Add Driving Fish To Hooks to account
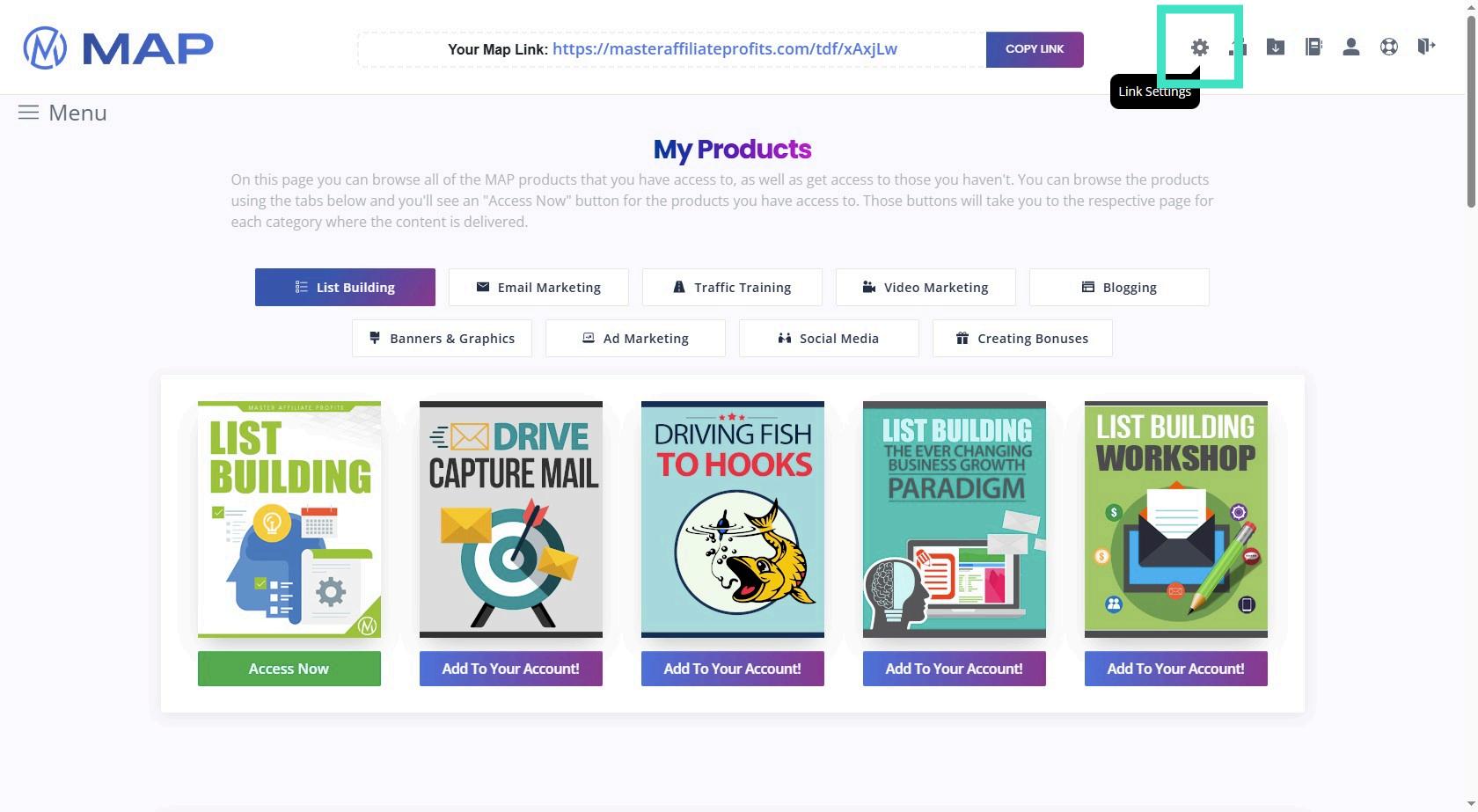The height and width of the screenshot is (812, 1478). (x=733, y=669)
